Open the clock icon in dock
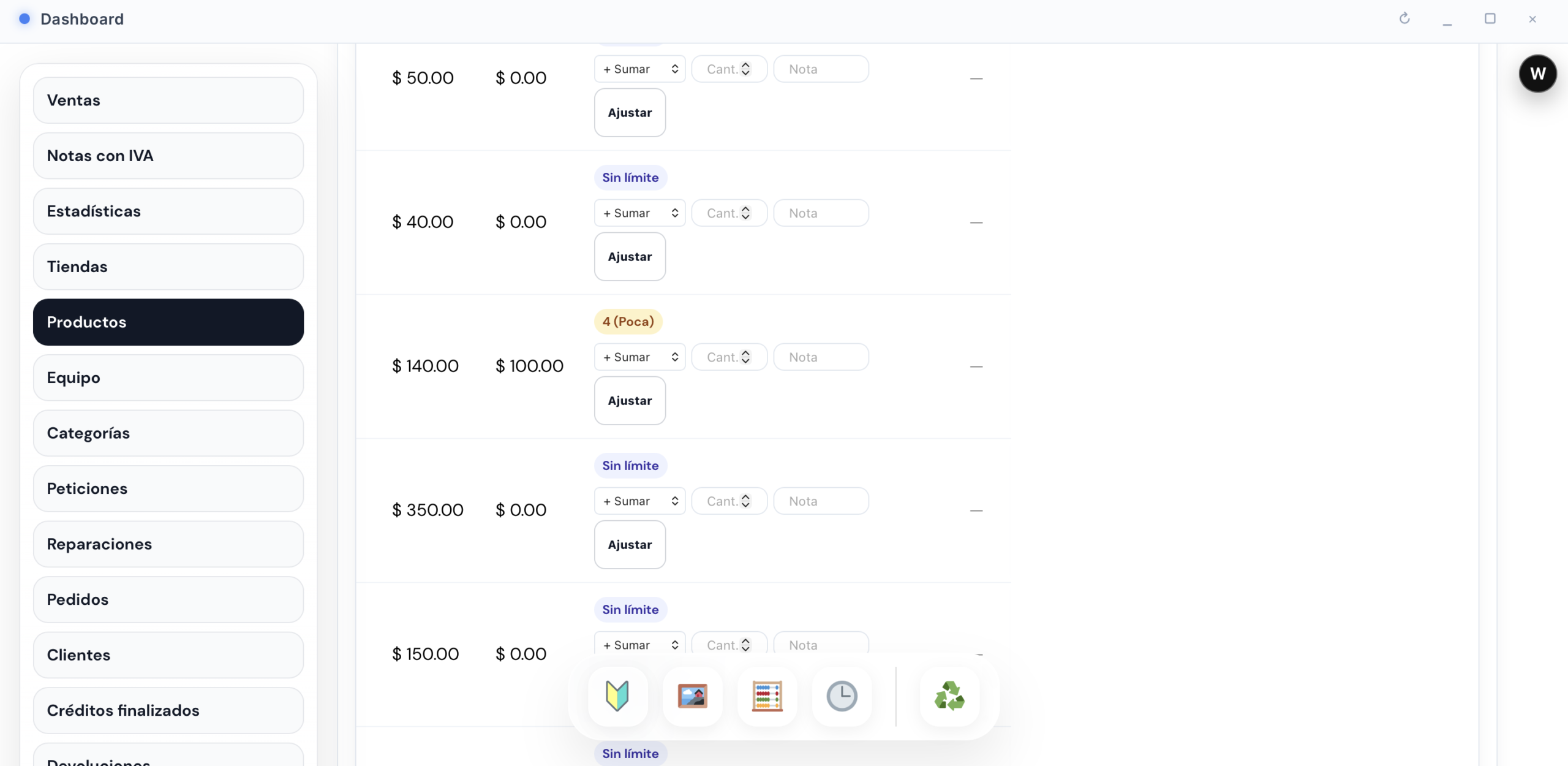The width and height of the screenshot is (1568, 766). point(842,696)
